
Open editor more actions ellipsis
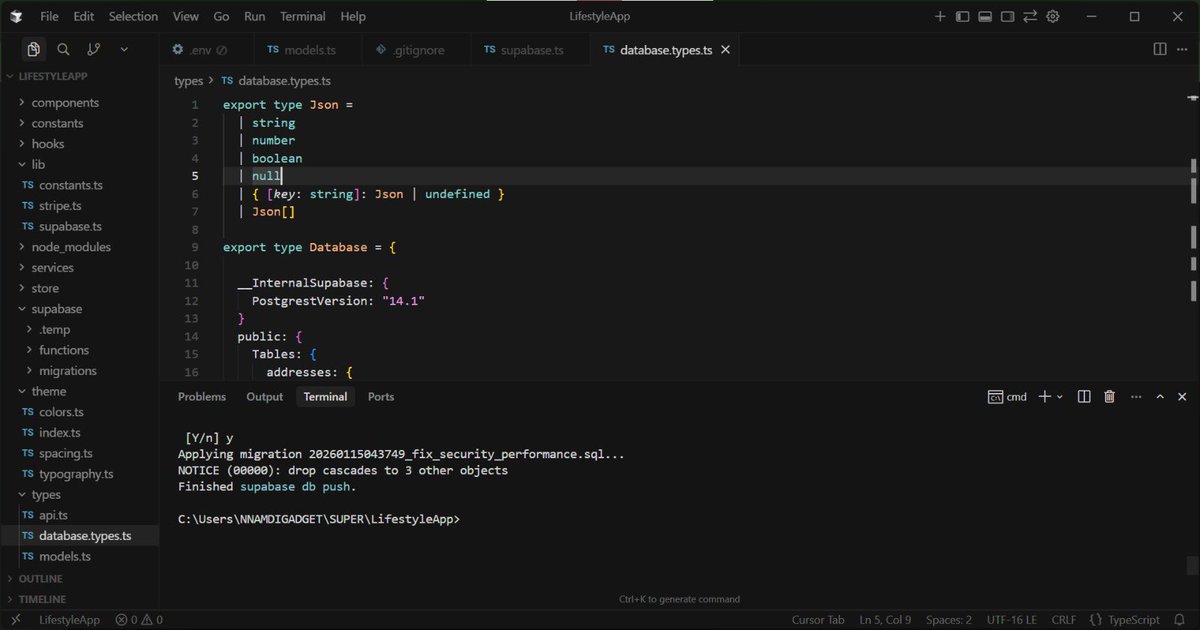coord(1184,49)
